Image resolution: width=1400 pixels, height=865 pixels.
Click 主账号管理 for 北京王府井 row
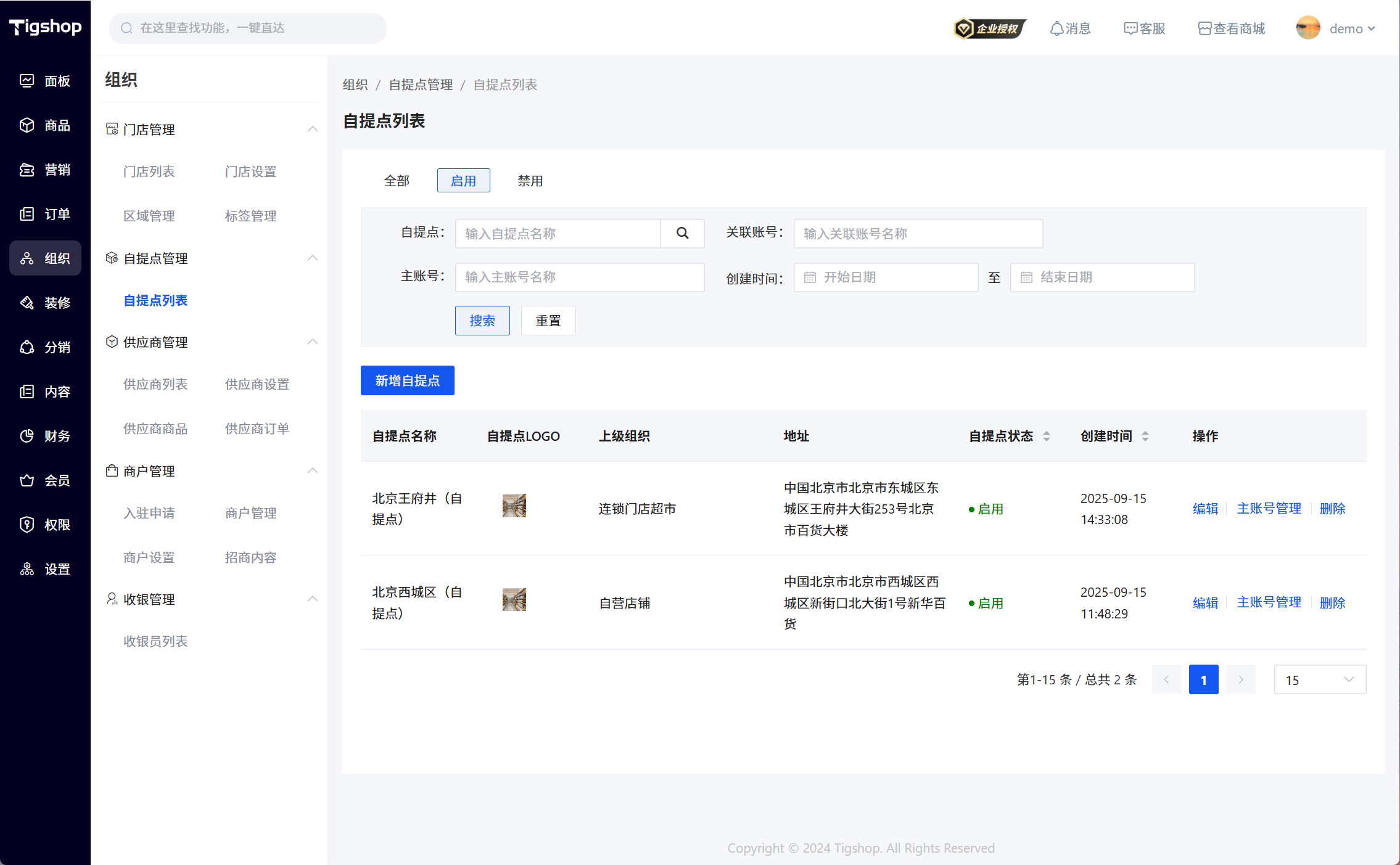(x=1269, y=509)
